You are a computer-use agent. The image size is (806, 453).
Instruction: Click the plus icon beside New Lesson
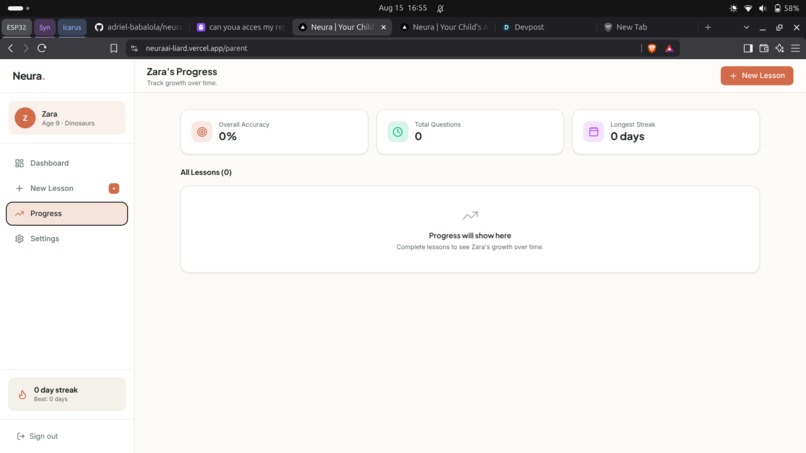point(20,188)
